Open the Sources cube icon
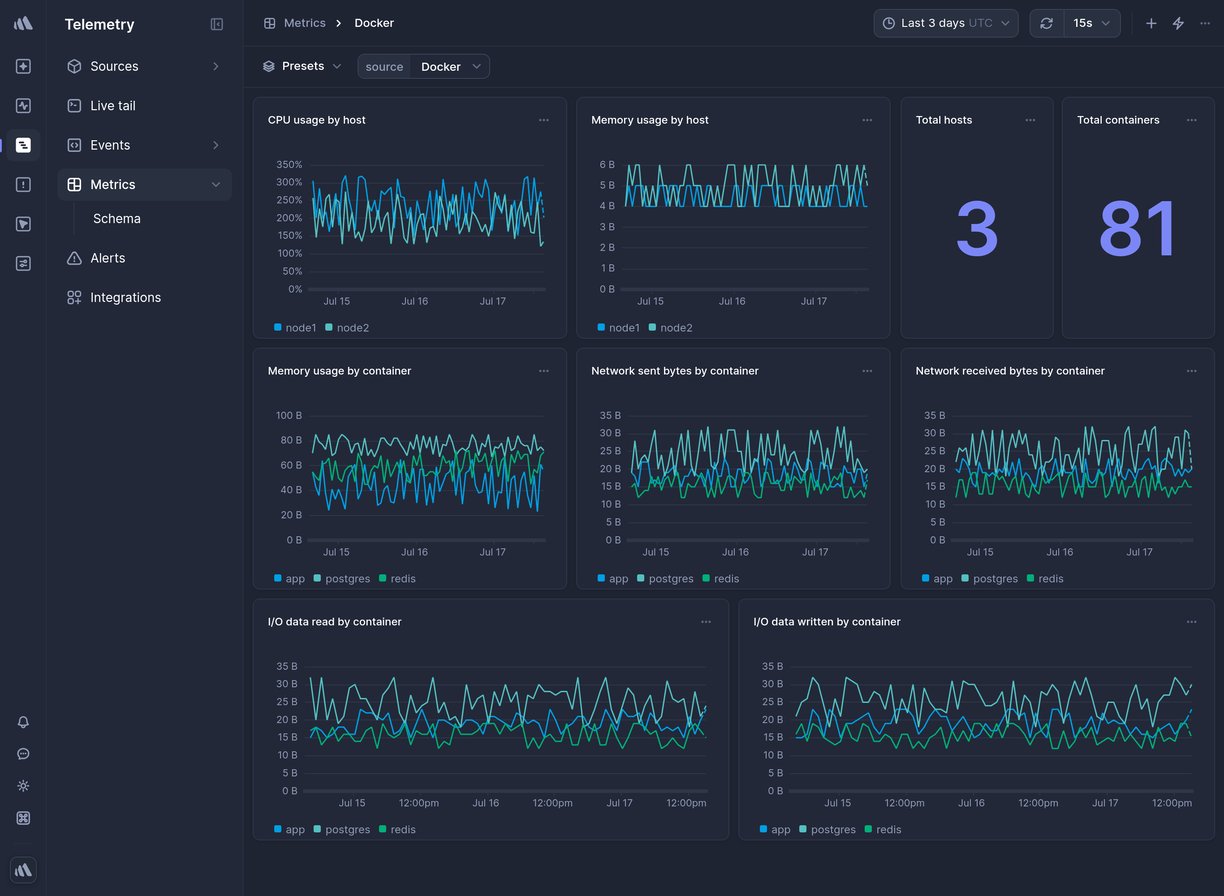The width and height of the screenshot is (1224, 896). (x=74, y=66)
